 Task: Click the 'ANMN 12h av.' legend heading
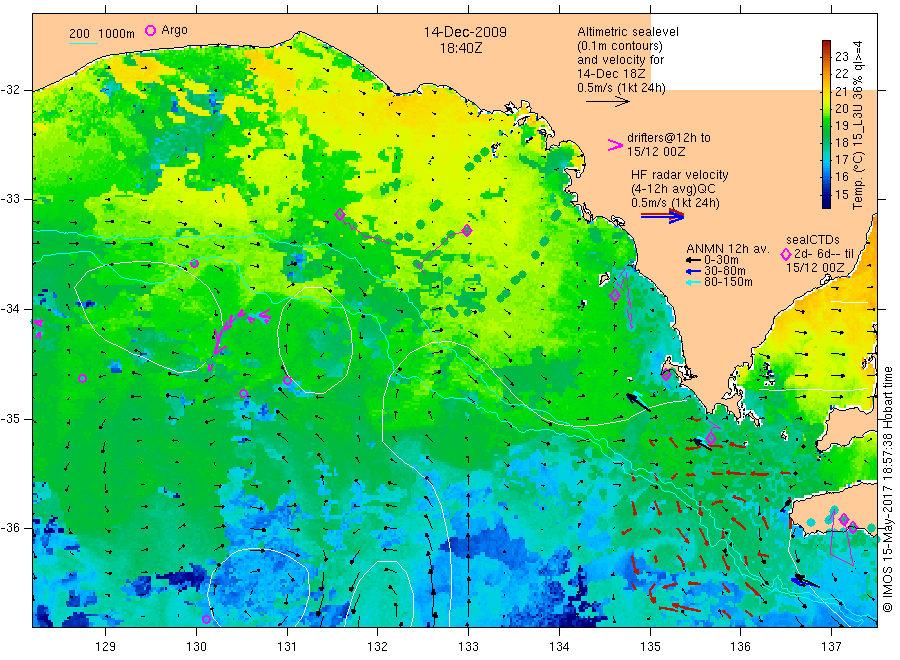728,249
